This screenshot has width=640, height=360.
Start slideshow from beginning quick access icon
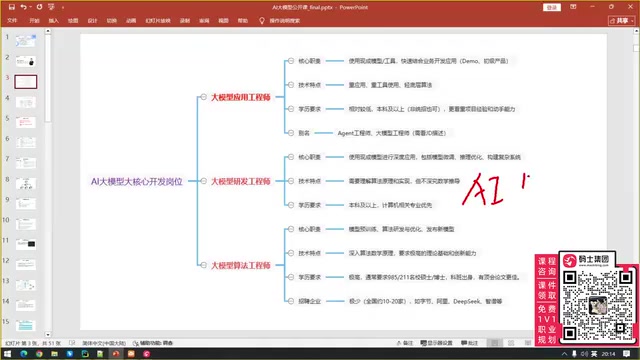coord(51,7)
